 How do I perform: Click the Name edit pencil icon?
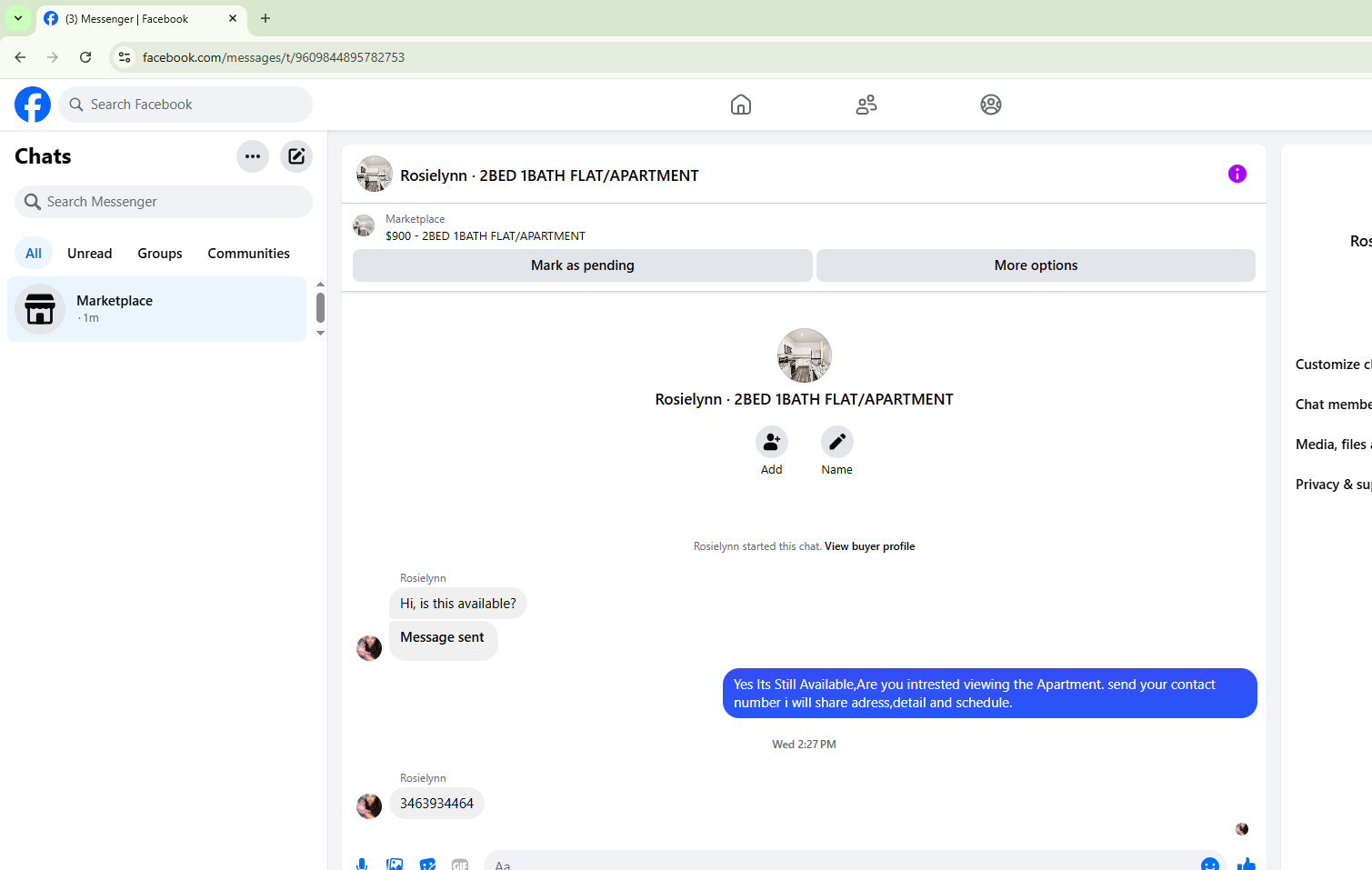tap(837, 442)
